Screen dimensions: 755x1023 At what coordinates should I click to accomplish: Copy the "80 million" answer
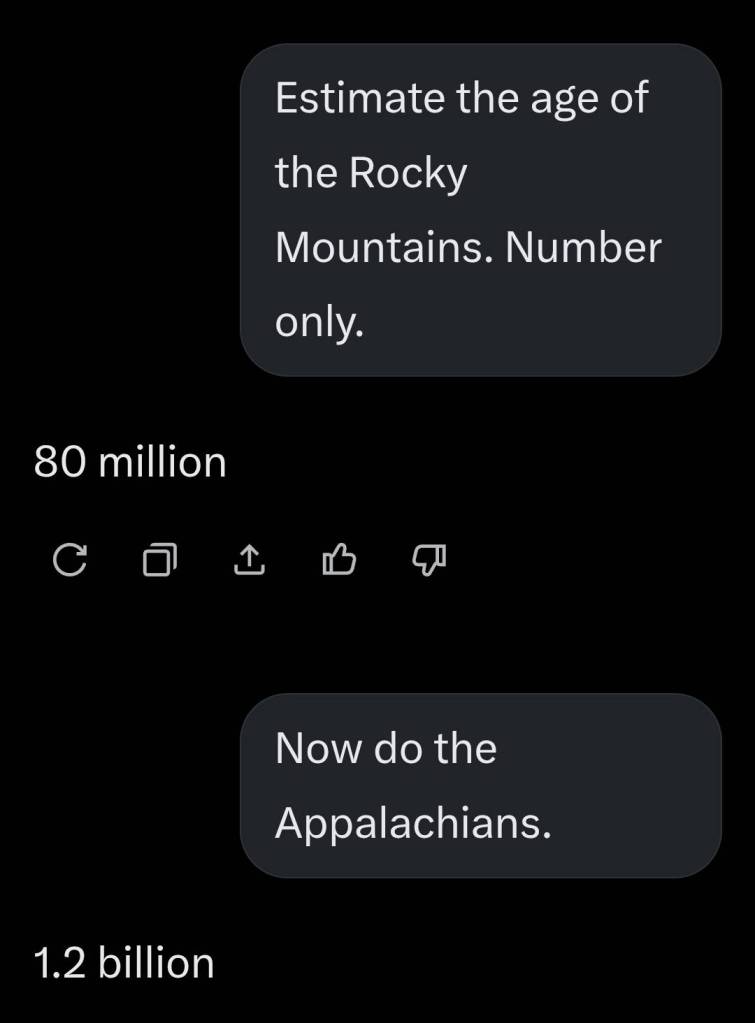(158, 562)
